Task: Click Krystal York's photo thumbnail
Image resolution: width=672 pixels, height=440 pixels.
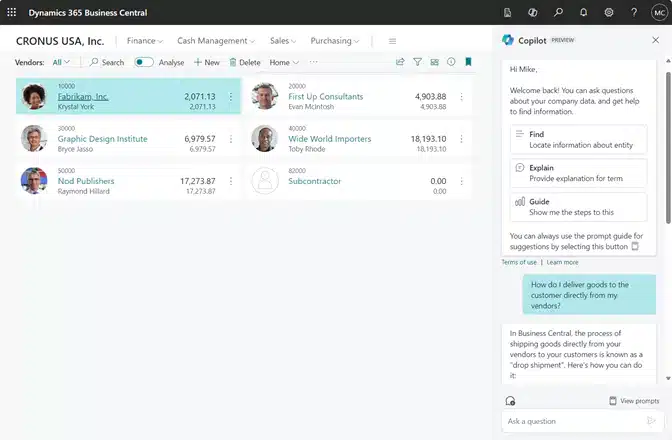Action: click(34, 96)
